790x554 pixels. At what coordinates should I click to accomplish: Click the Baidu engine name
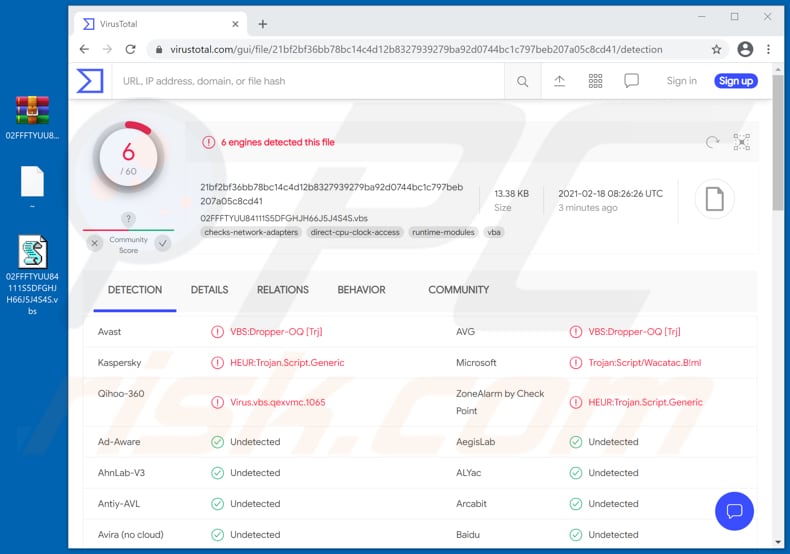pyautogui.click(x=468, y=535)
